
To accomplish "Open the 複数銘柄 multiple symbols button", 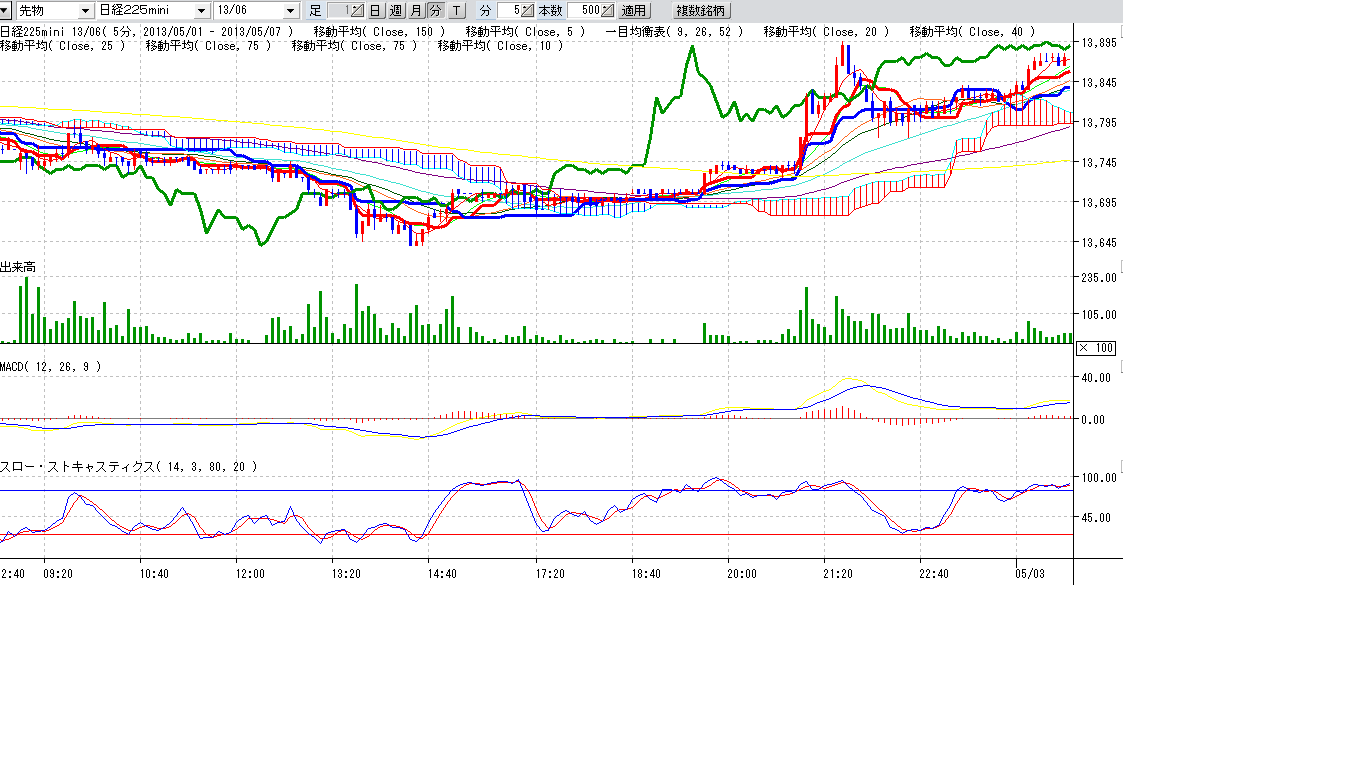I will [702, 10].
